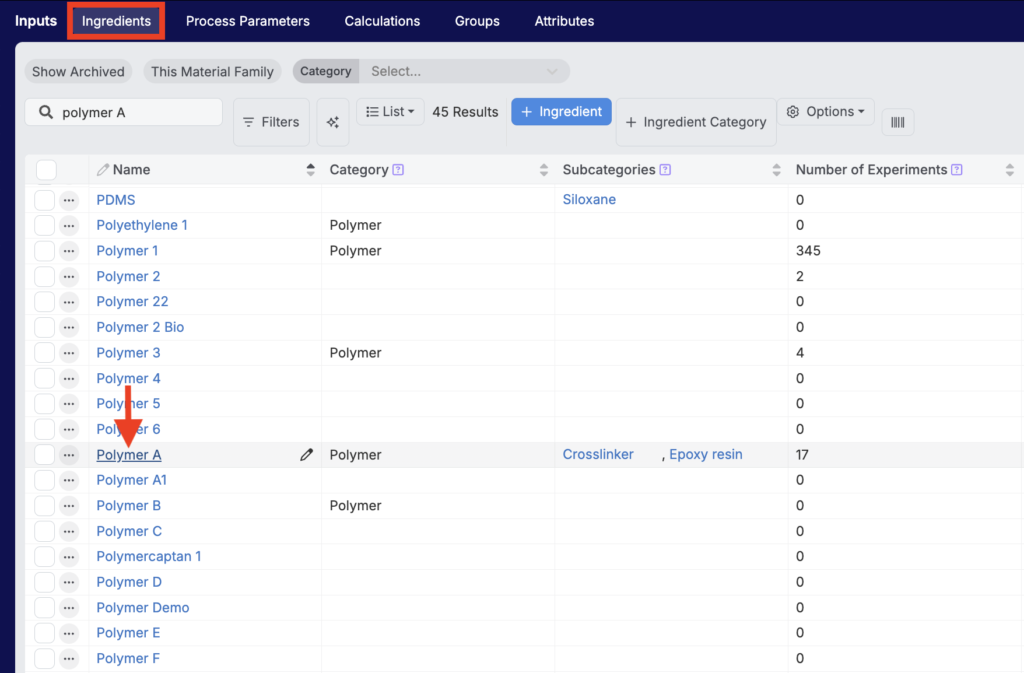Viewport: 1024px width, 673px height.
Task: Open row actions menu for Polymer 1
Action: [69, 251]
